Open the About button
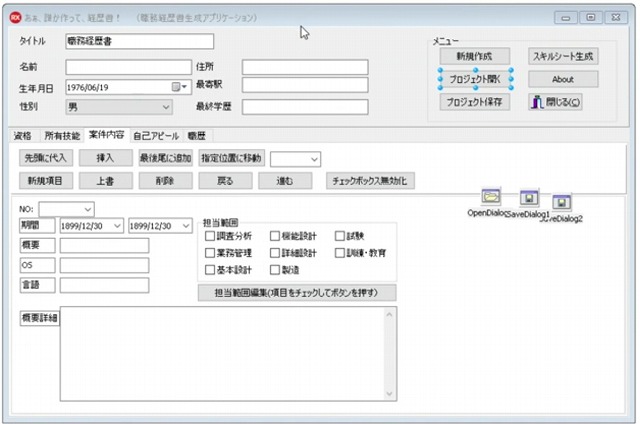Screen dimensions: 640x424 (x=563, y=79)
